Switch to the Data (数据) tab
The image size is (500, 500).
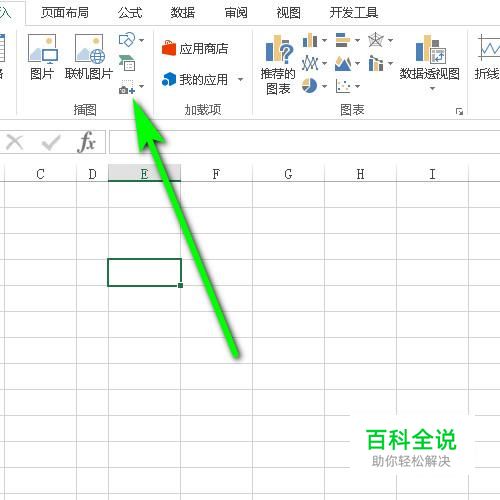click(x=183, y=13)
